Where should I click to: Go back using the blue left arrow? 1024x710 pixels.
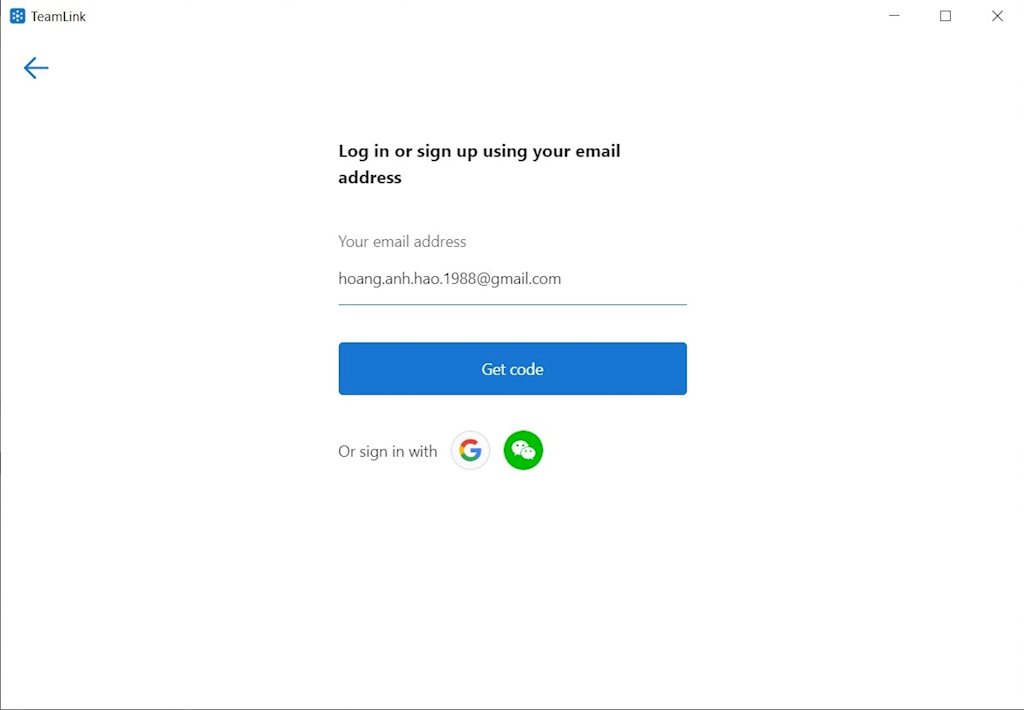36,68
